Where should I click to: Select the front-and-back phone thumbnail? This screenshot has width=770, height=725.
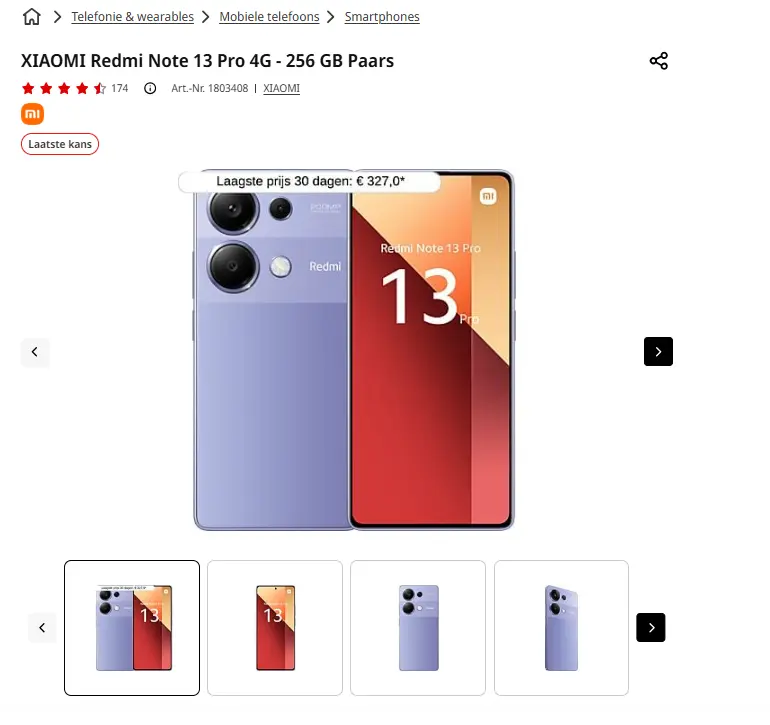(132, 628)
